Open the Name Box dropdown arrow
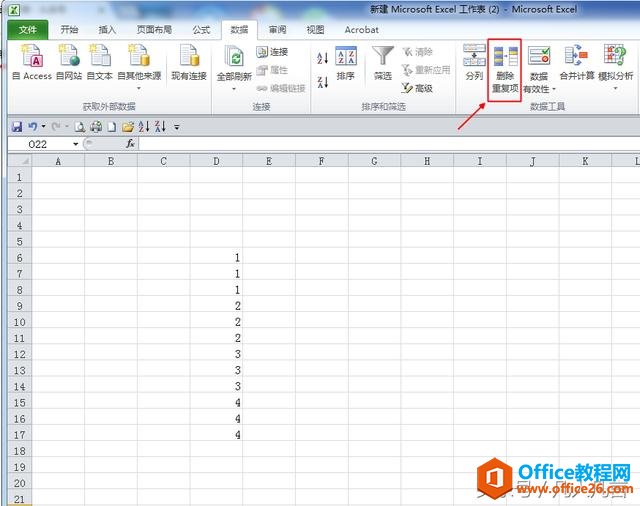The image size is (640, 506). tap(76, 144)
